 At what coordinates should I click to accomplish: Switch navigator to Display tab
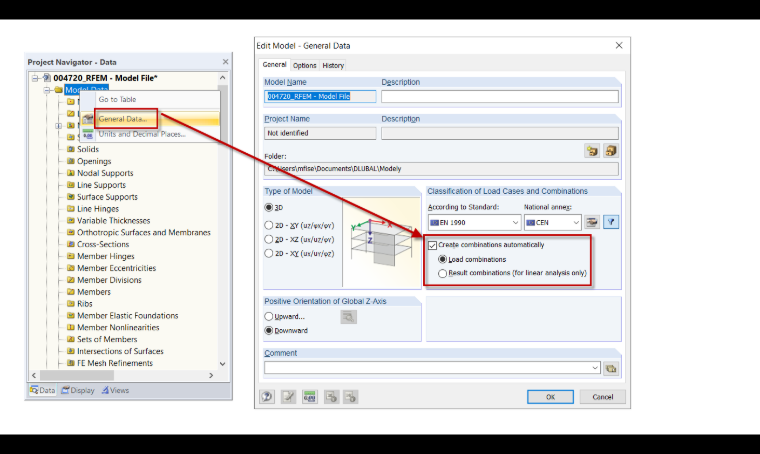(78, 390)
